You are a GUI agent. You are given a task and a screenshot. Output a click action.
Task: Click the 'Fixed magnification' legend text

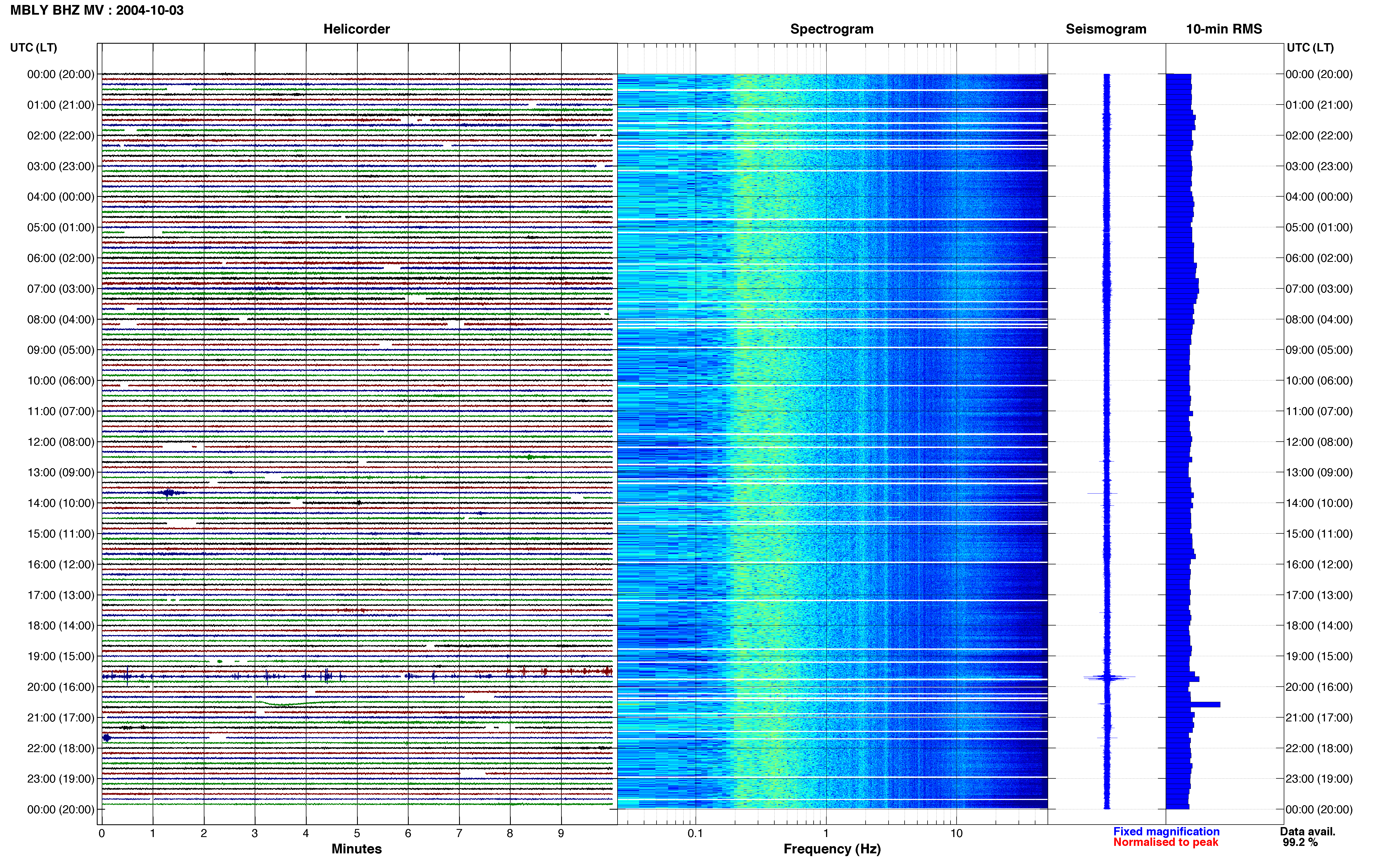click(x=1166, y=831)
